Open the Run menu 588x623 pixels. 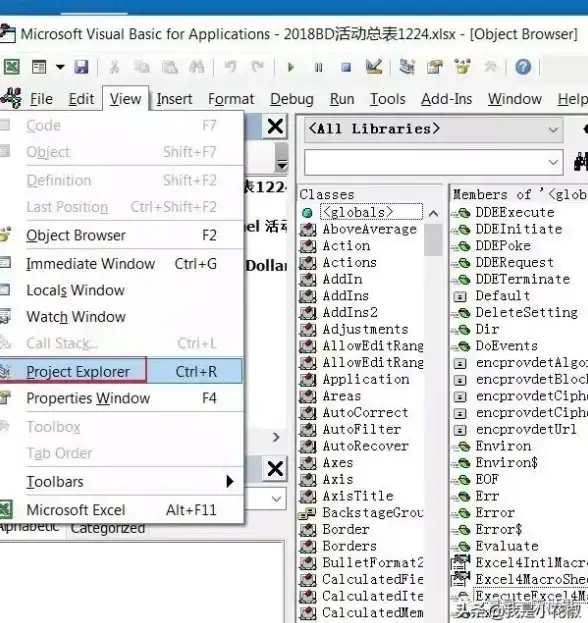(x=342, y=99)
